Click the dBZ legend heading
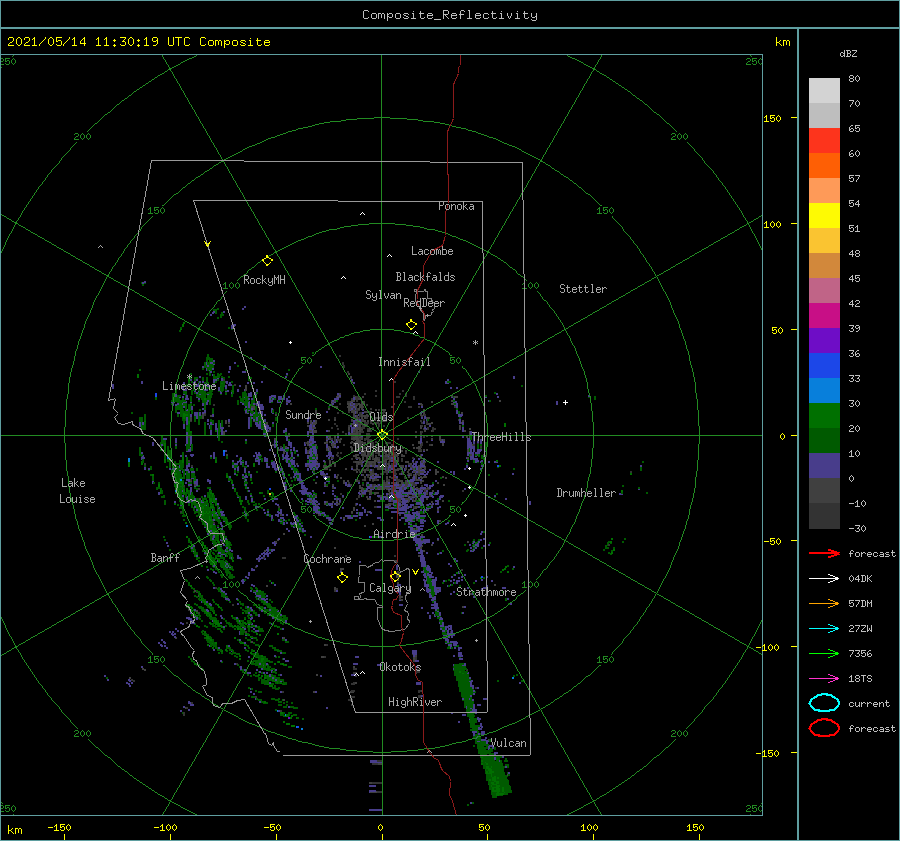The image size is (900, 841). tap(848, 54)
